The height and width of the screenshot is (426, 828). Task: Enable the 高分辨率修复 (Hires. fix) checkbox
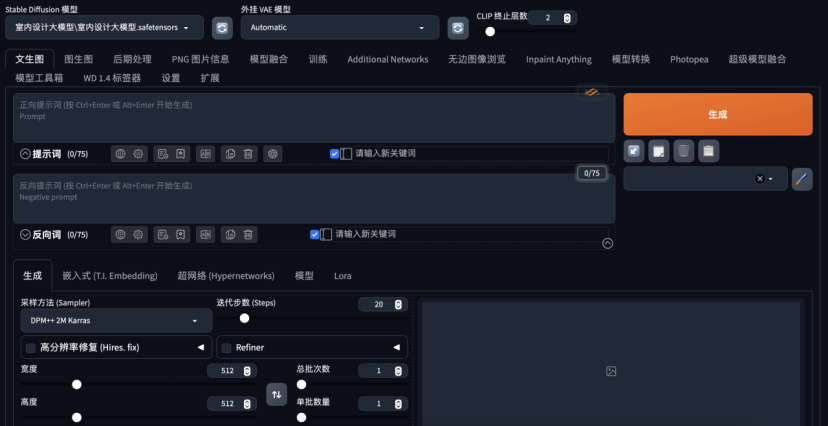29,347
